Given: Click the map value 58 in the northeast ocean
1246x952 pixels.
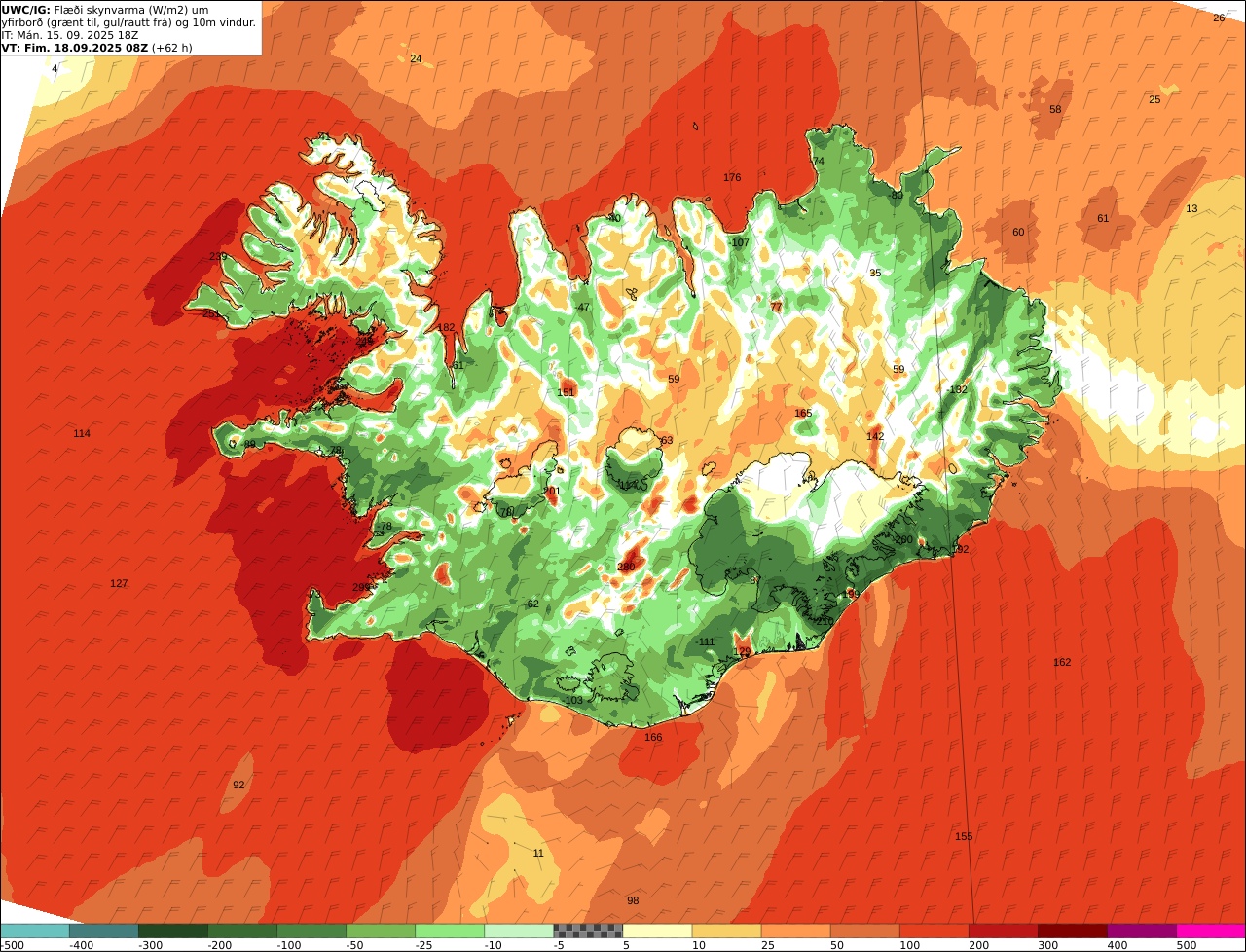Looking at the screenshot, I should pyautogui.click(x=1055, y=109).
